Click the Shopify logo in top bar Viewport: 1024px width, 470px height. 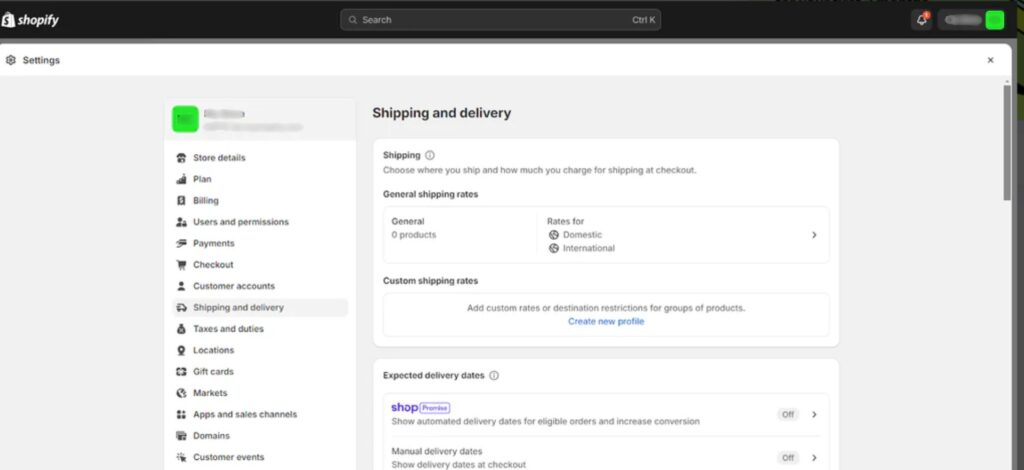[x=31, y=19]
